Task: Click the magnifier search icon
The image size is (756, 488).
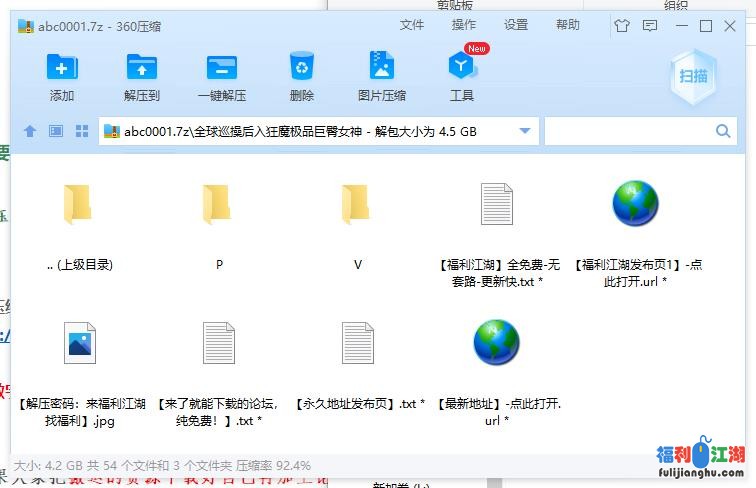Action: pos(723,131)
